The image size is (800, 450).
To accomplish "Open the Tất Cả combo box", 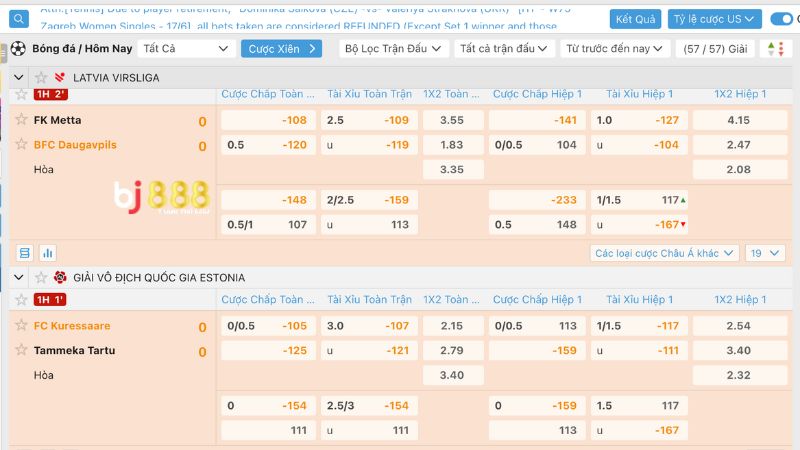I will (186, 49).
